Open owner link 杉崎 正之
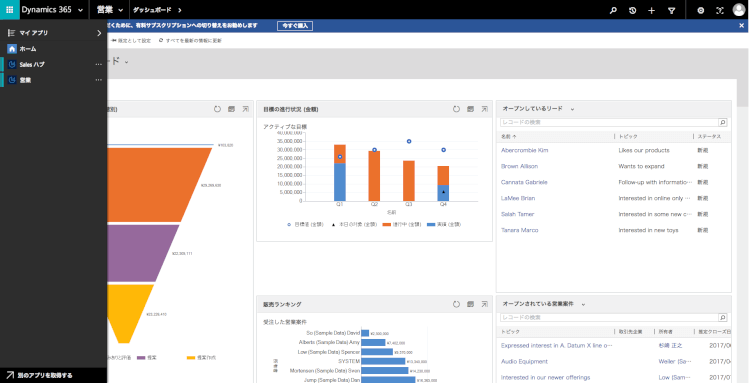Image resolution: width=750 pixels, height=383 pixels. 670,345
